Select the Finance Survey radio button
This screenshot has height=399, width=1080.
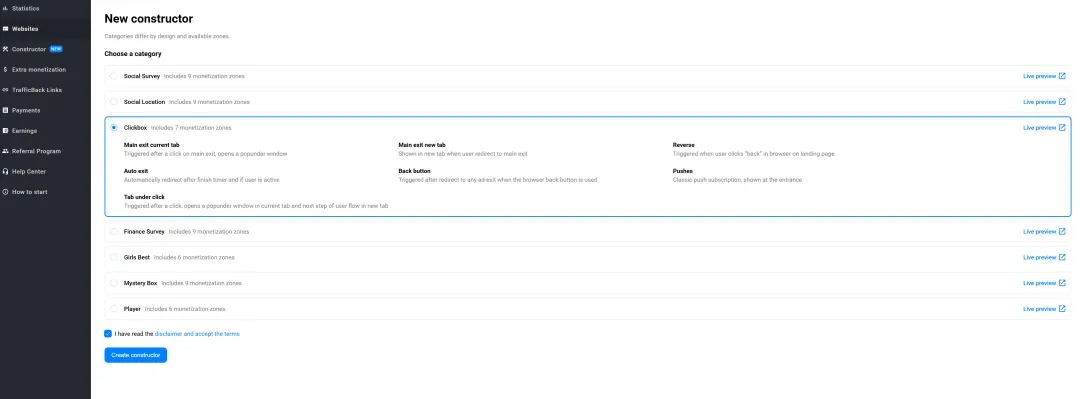tap(114, 232)
